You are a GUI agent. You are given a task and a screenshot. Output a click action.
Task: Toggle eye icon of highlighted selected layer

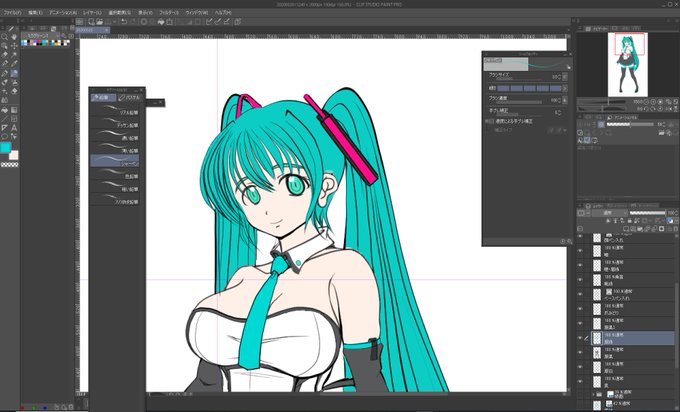tap(580, 338)
